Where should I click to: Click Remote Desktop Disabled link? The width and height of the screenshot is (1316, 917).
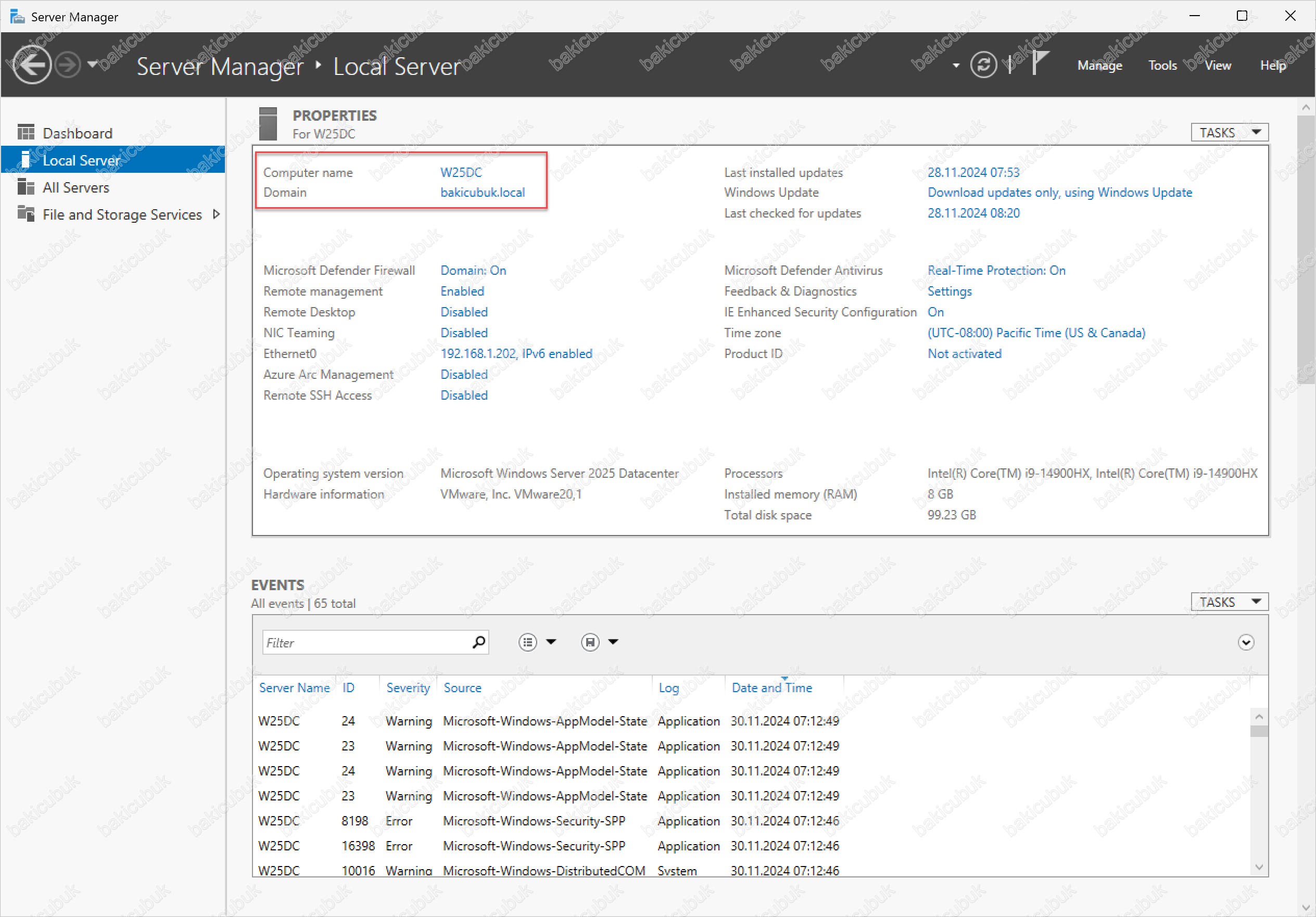(464, 312)
